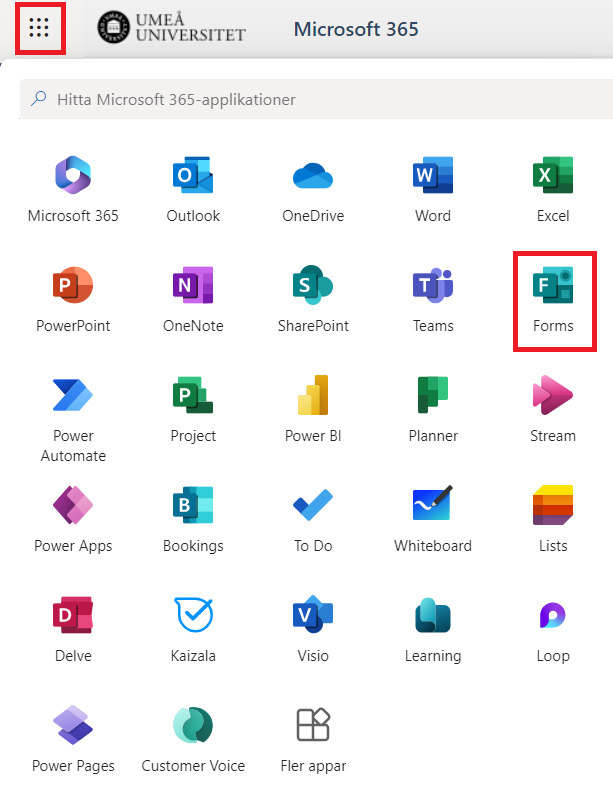Show more apps via Fler appar

point(313,740)
